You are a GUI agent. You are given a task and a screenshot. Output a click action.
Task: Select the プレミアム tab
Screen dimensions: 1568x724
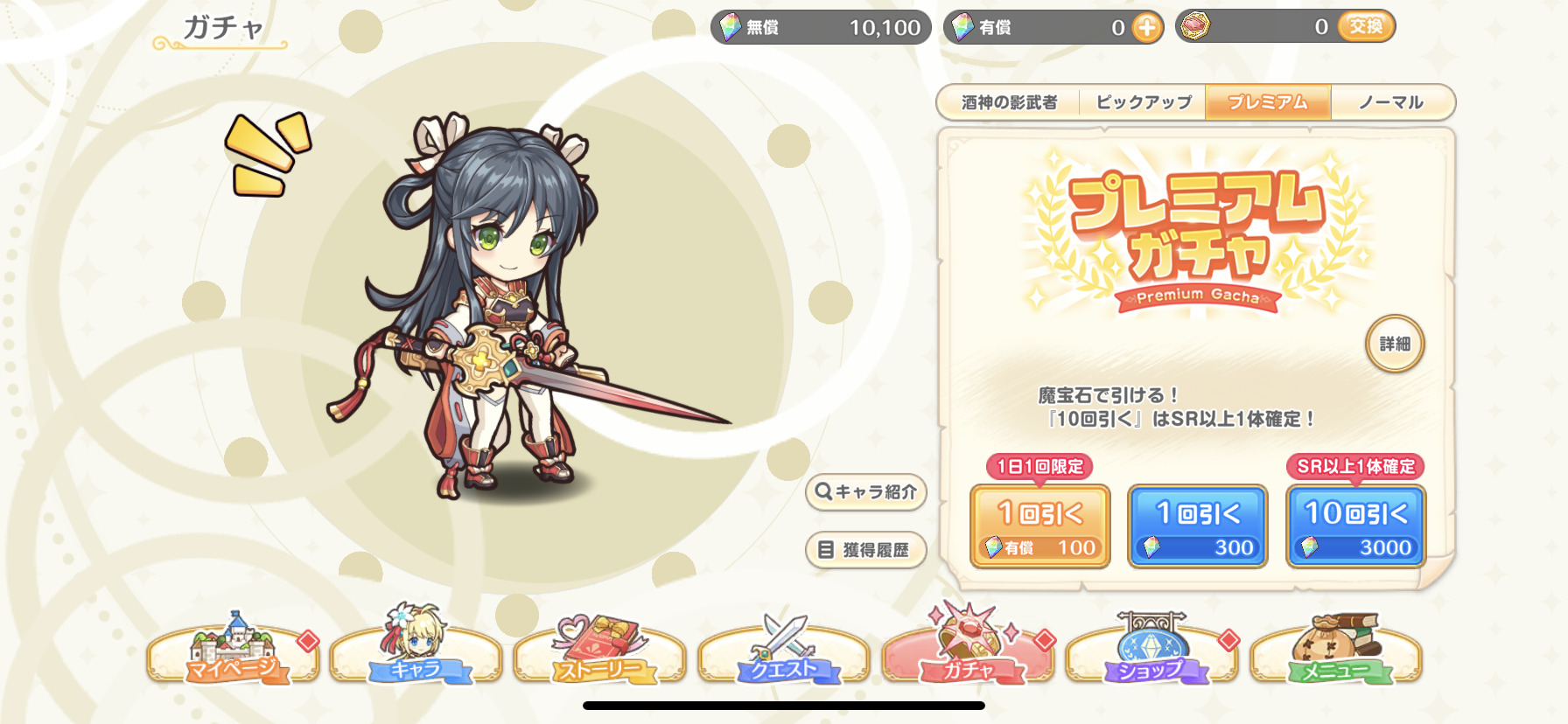pyautogui.click(x=1268, y=102)
